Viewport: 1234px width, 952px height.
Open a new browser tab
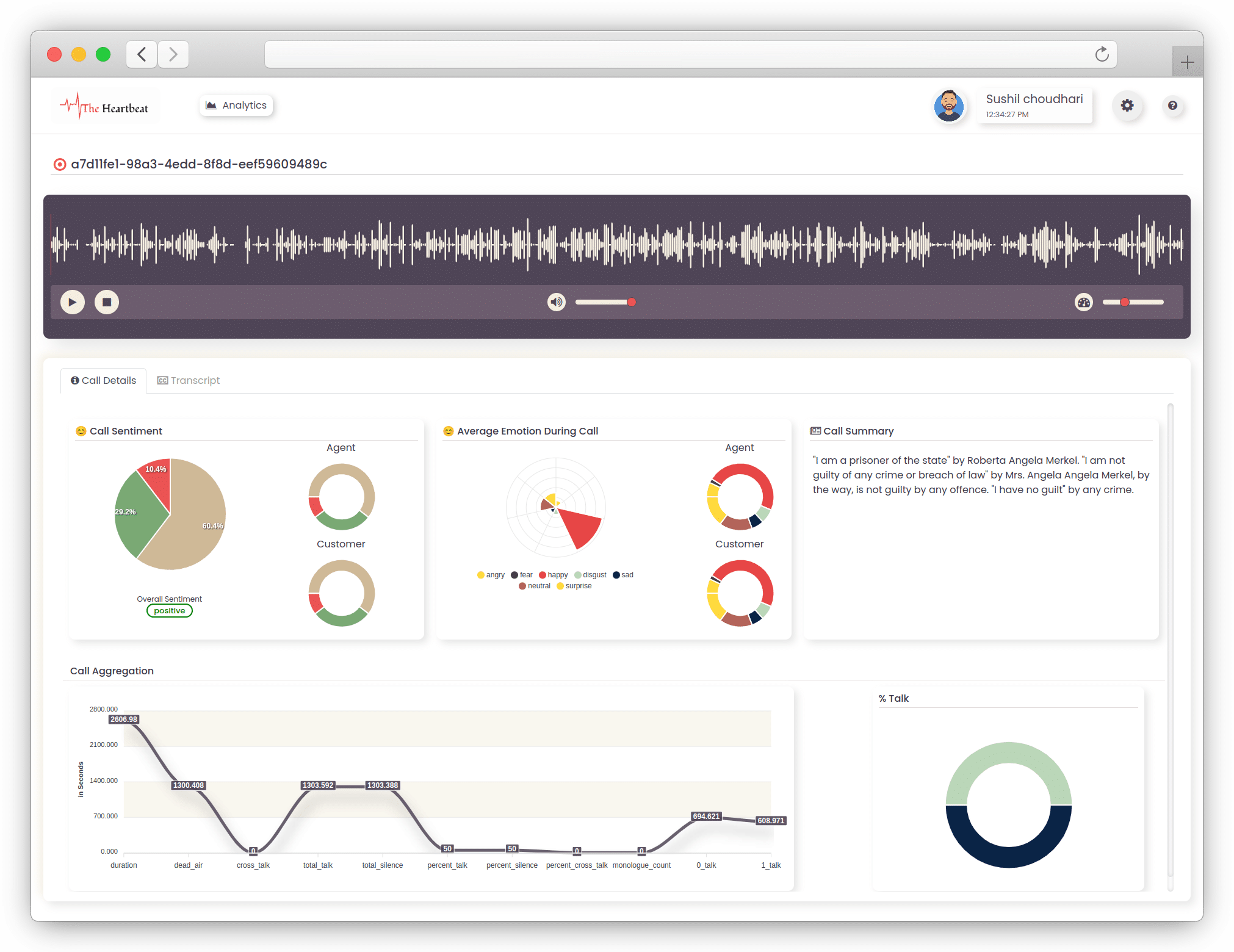tap(1187, 61)
